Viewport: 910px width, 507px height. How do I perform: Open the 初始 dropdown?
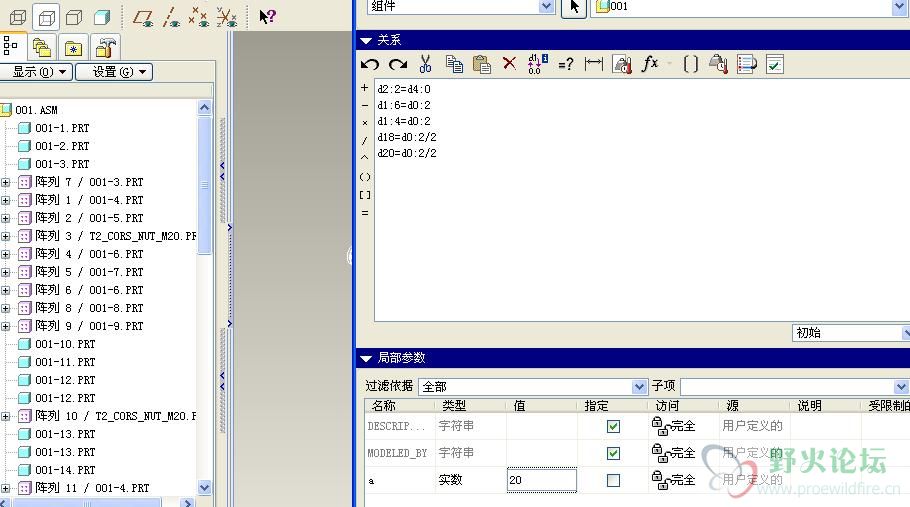click(x=906, y=333)
